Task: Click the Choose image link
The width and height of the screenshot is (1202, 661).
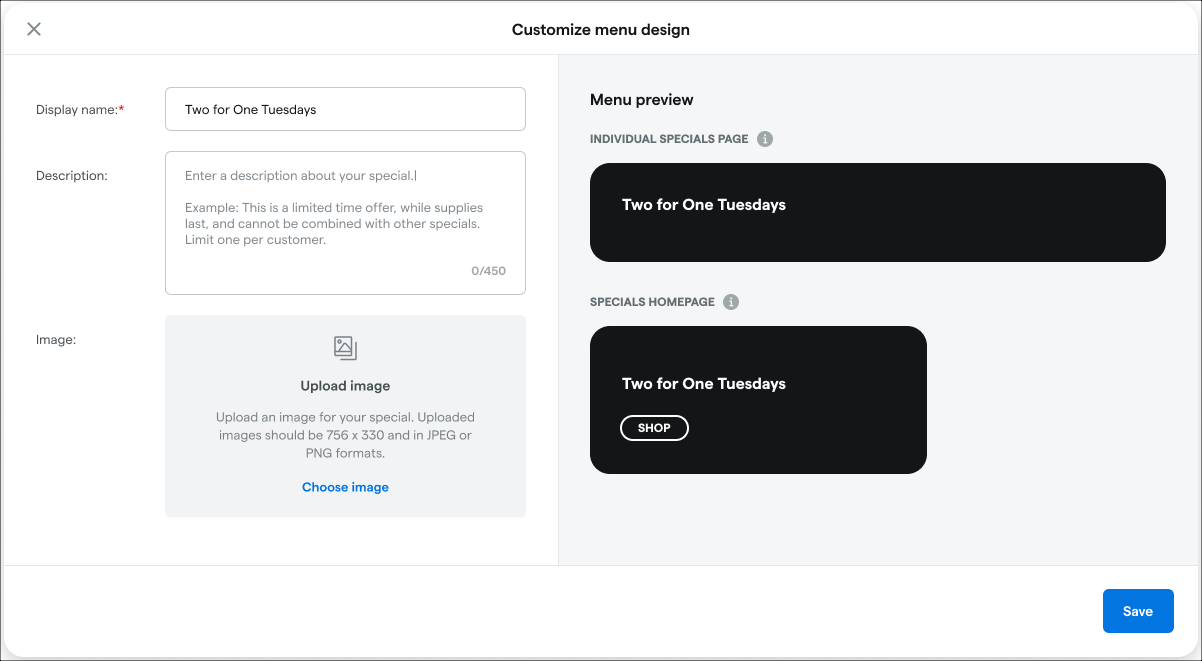Action: tap(345, 487)
